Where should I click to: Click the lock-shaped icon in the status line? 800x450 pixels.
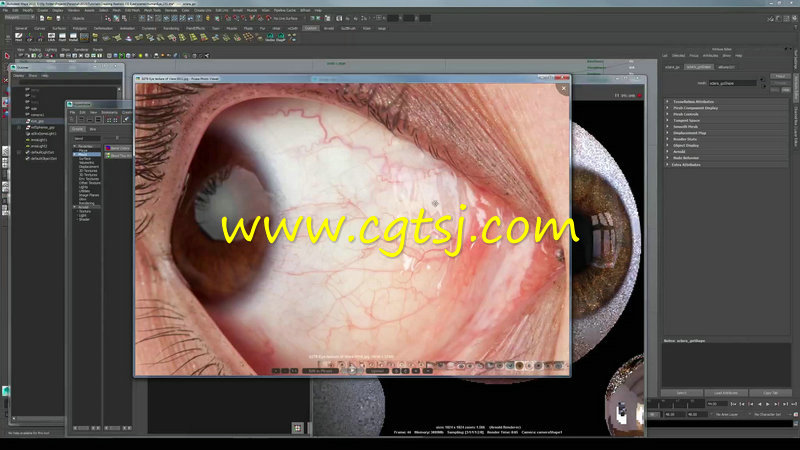point(207,18)
